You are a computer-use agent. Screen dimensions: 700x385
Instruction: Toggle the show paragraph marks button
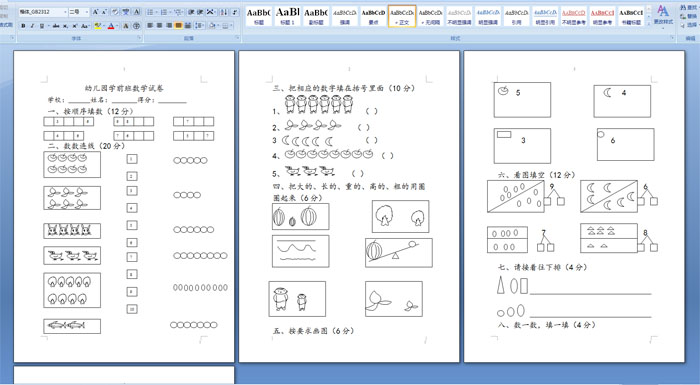click(x=235, y=12)
